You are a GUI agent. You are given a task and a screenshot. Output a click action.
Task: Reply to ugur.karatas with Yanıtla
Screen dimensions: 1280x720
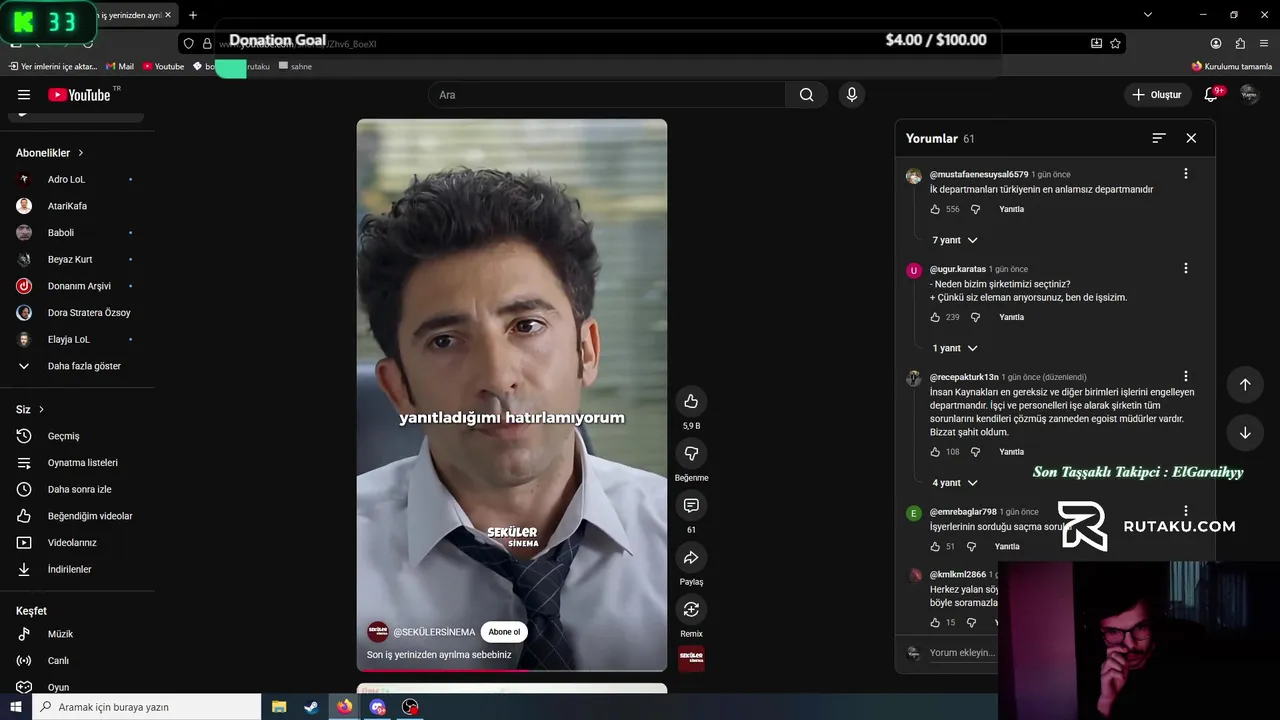pos(1011,318)
